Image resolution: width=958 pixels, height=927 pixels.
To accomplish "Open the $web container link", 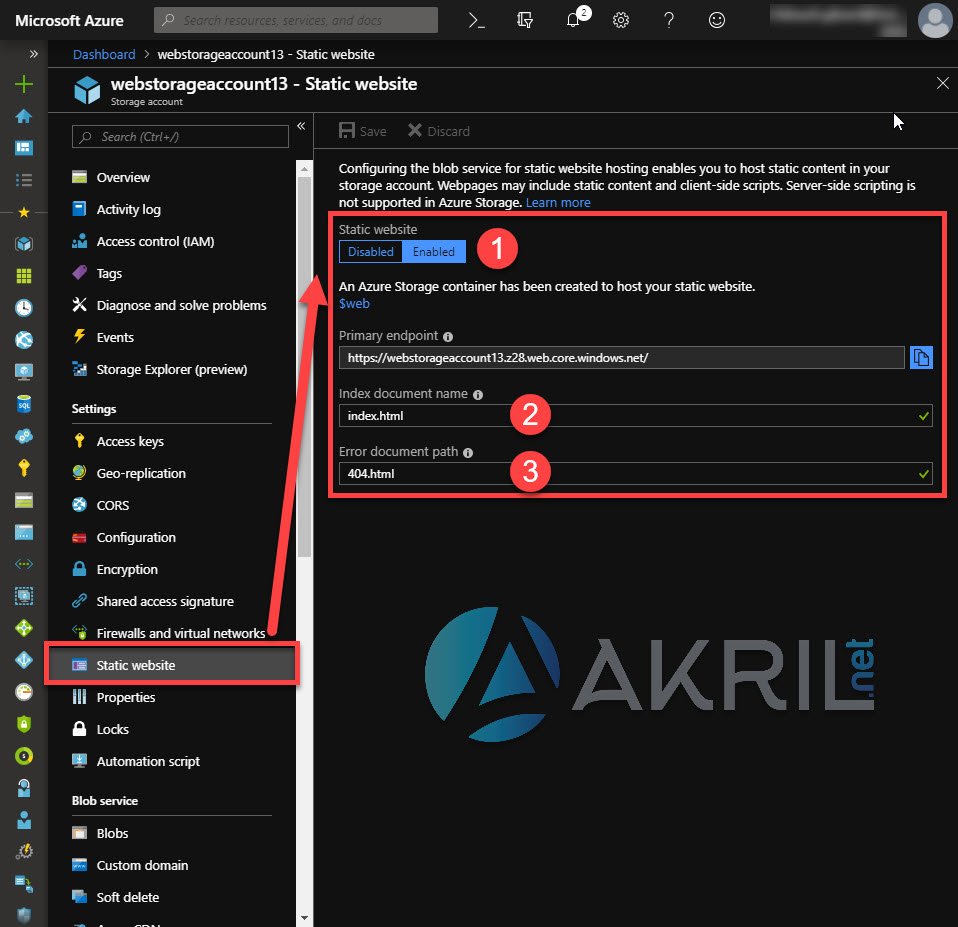I will [354, 304].
